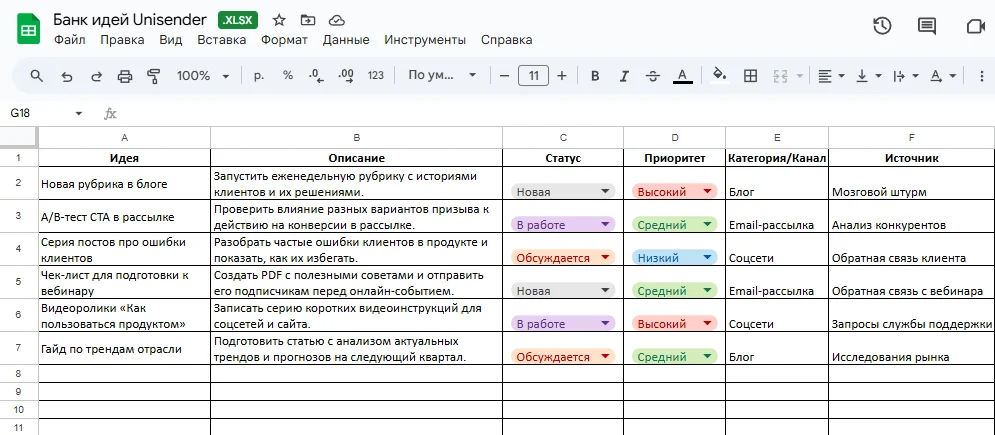The image size is (995, 435).
Task: Increase font size with plus button
Action: [x=562, y=76]
